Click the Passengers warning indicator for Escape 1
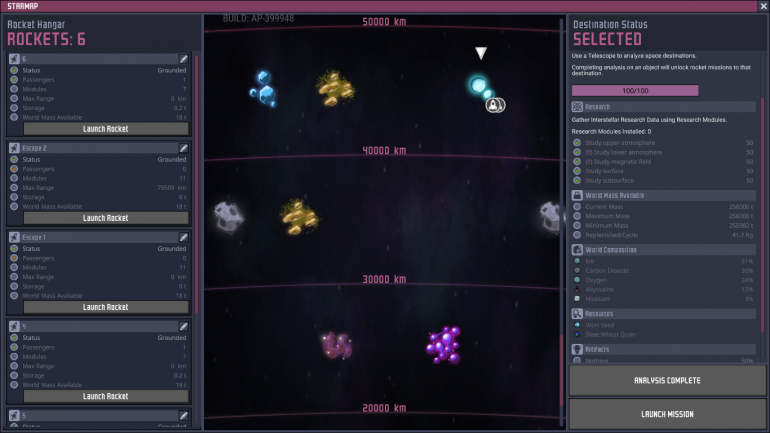This screenshot has height=433, width=770. [x=14, y=258]
